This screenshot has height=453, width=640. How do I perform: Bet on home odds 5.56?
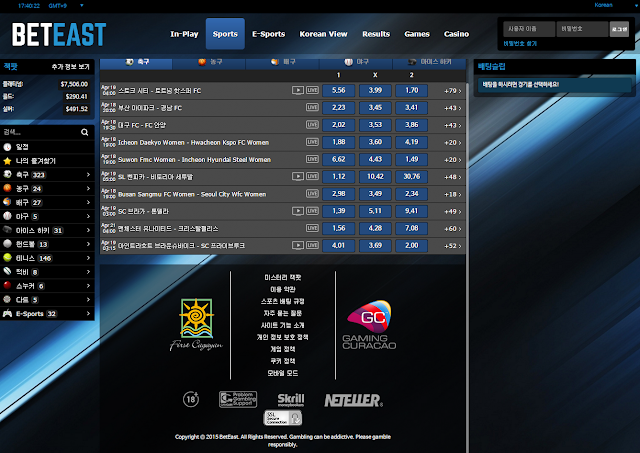(338, 90)
